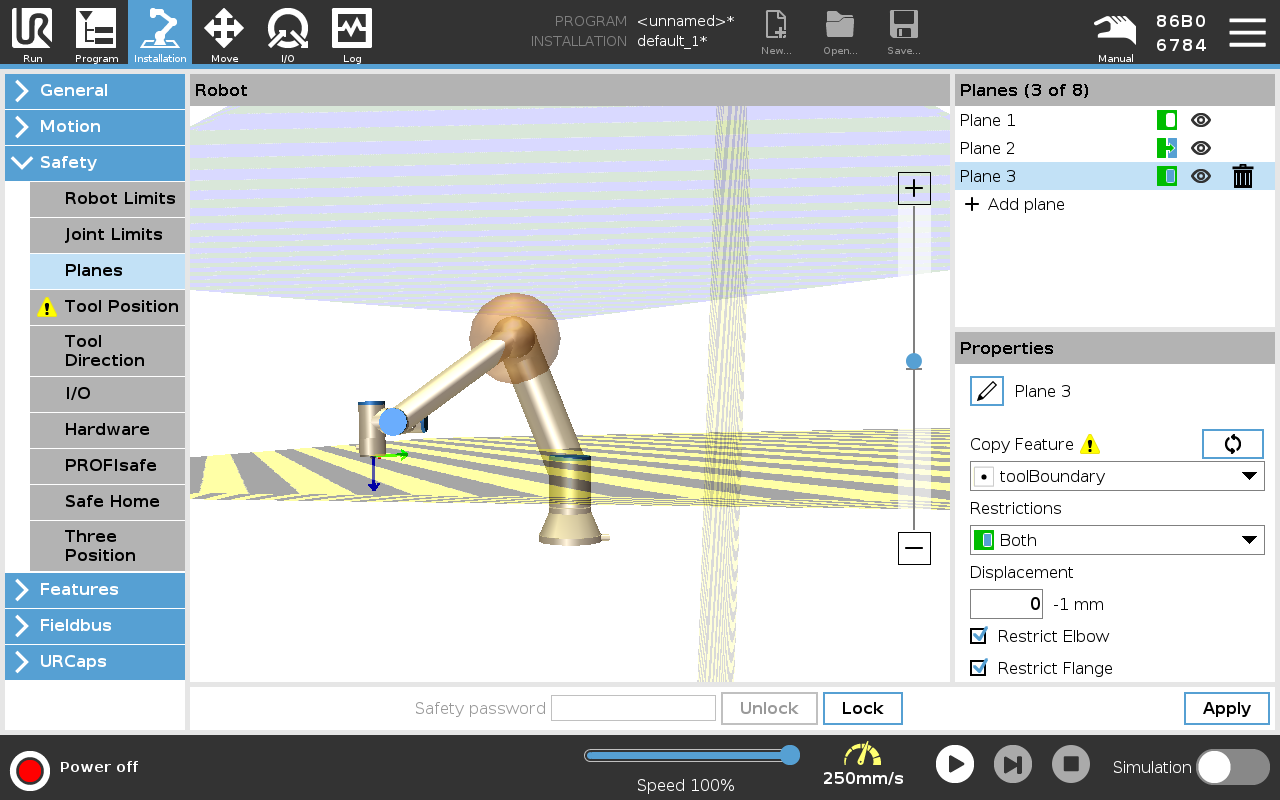Open the hamburger menu
Viewport: 1280px width, 800px height.
(1247, 32)
